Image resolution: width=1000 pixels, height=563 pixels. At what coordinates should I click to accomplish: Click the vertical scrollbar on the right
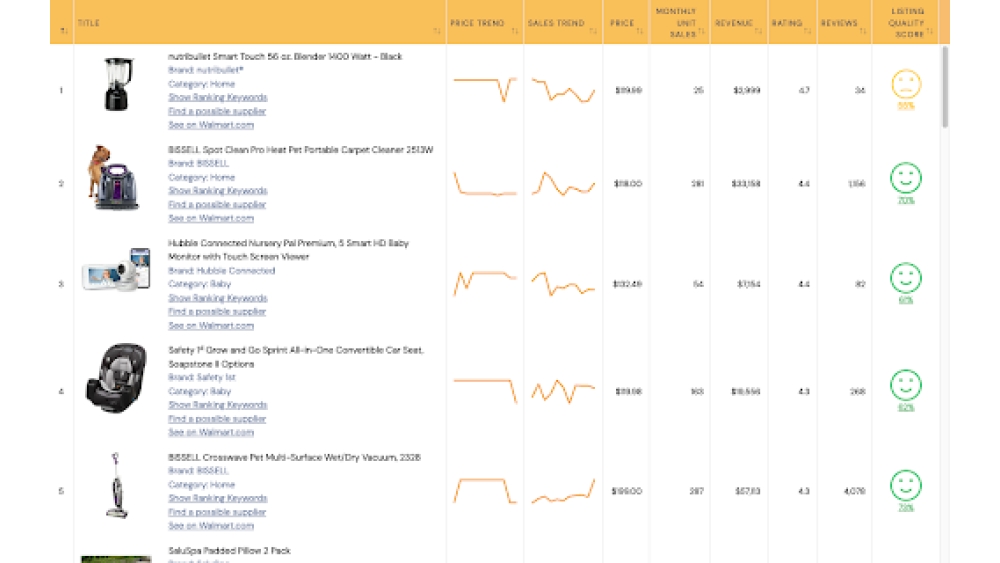[x=945, y=90]
